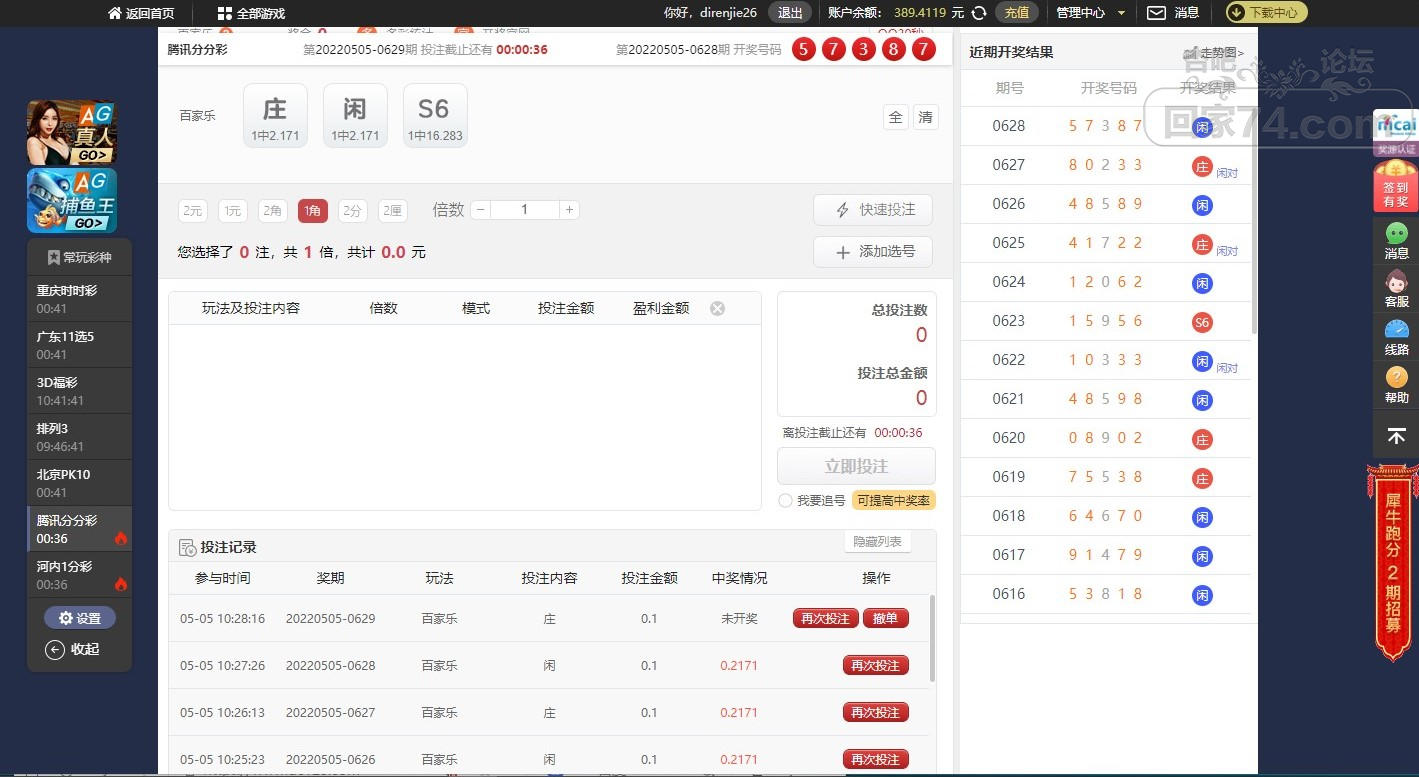Open the 客服 customer service icon

1396,287
